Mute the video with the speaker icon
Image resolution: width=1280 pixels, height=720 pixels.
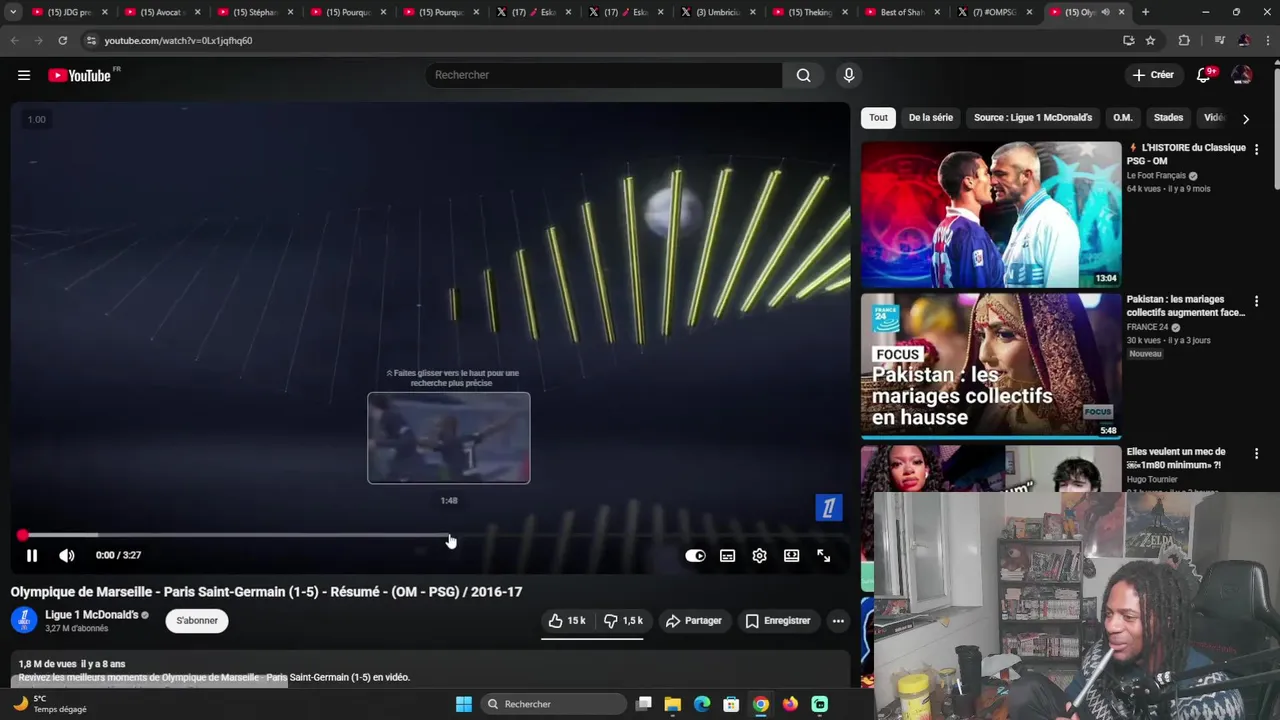pos(66,555)
